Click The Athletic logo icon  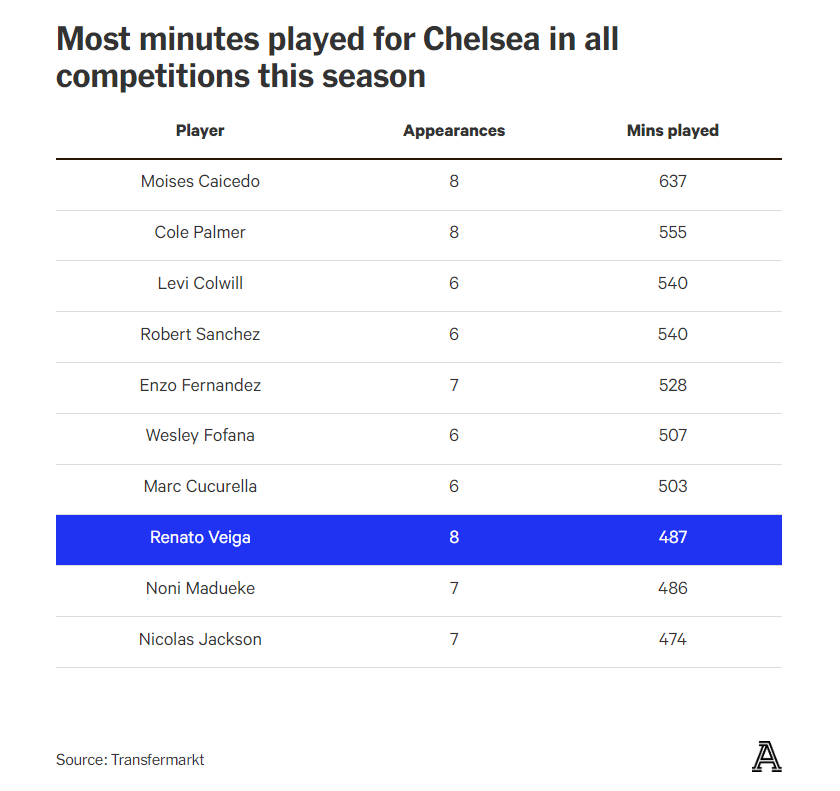[766, 756]
